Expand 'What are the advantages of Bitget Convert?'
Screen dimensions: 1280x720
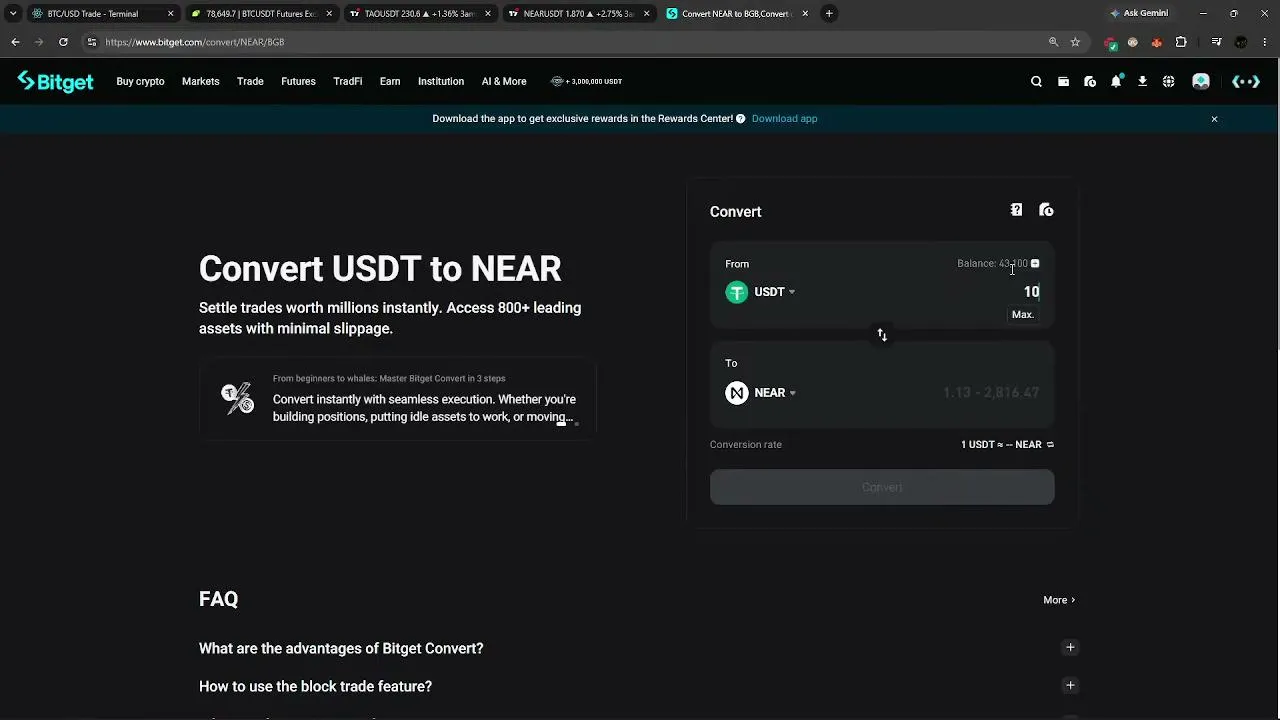tap(1070, 648)
